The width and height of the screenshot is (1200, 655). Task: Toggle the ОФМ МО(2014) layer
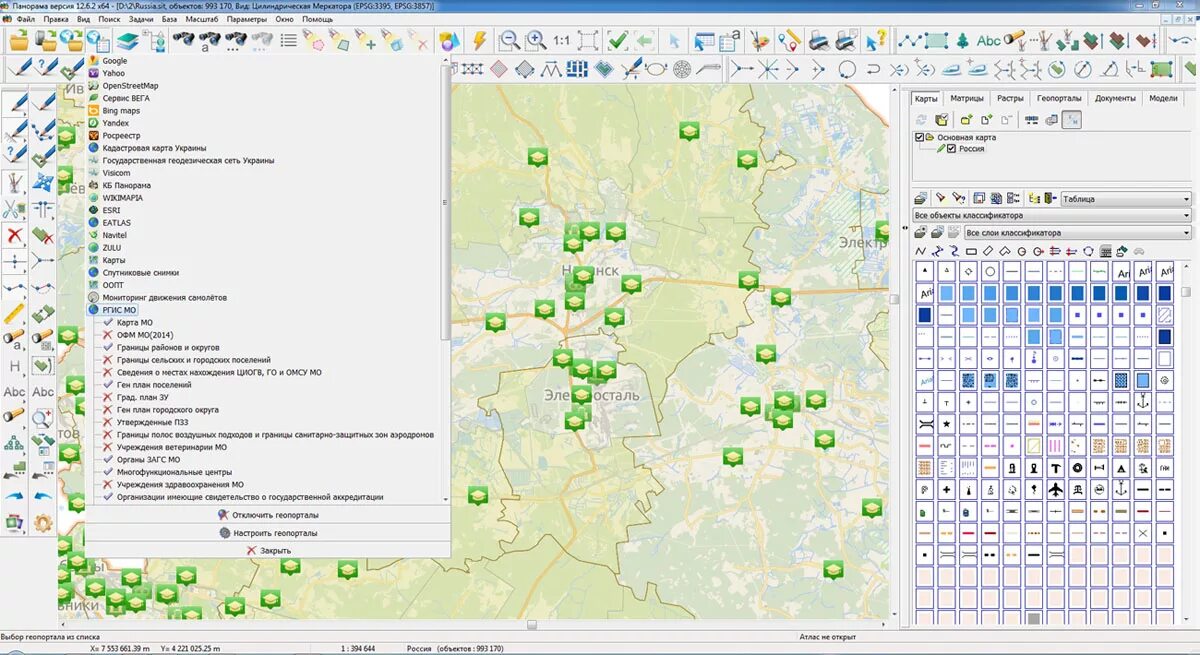pos(145,335)
